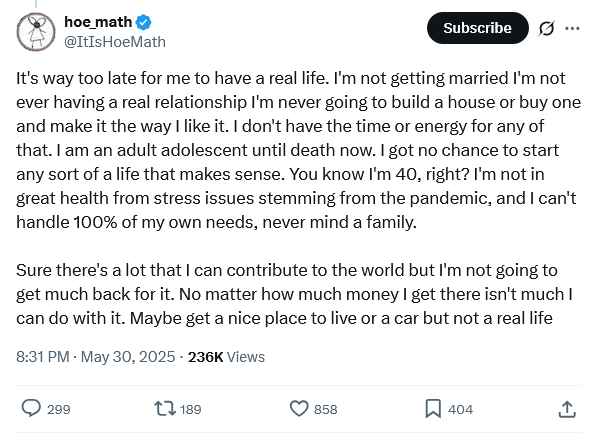This screenshot has width=598, height=433.
Task: Repost using the retweet arrows icon
Action: [x=165, y=409]
